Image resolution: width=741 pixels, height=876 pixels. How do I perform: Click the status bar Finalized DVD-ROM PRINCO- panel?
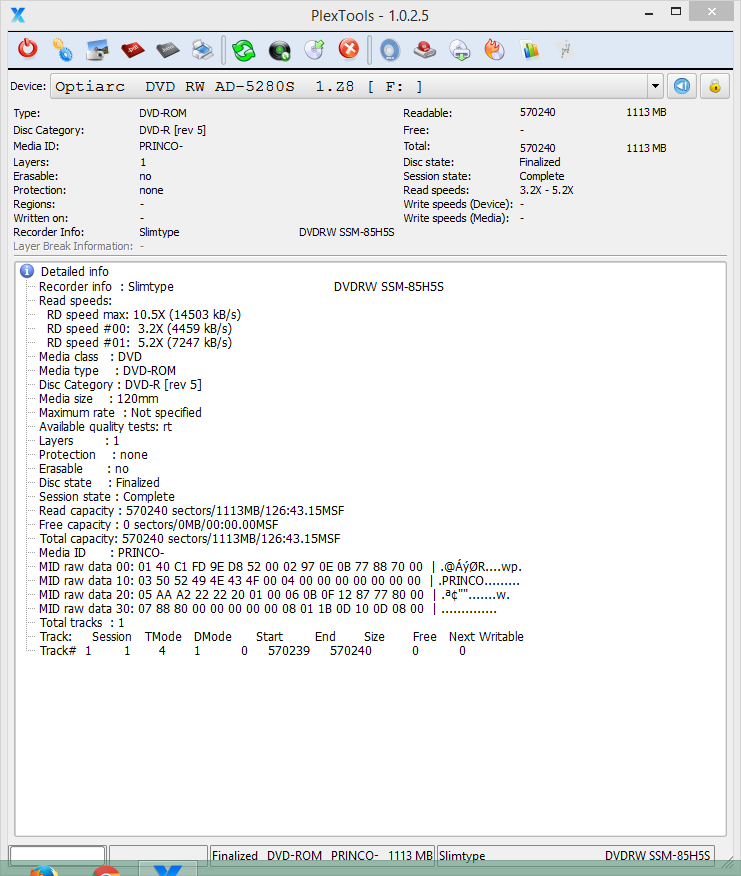pyautogui.click(x=322, y=855)
